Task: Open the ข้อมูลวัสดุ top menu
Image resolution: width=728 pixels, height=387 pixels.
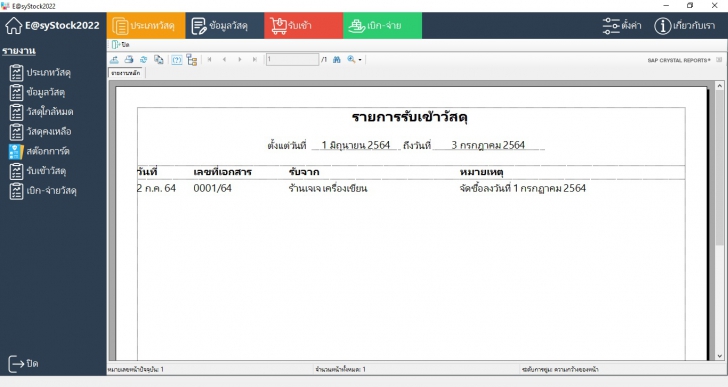Action: pyautogui.click(x=225, y=26)
